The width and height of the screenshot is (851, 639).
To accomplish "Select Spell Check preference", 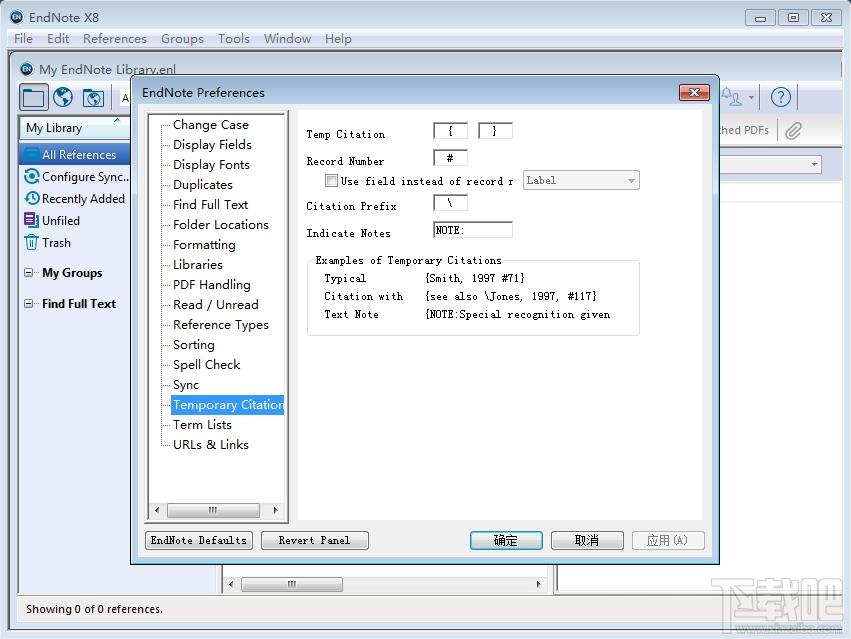I will point(206,365).
